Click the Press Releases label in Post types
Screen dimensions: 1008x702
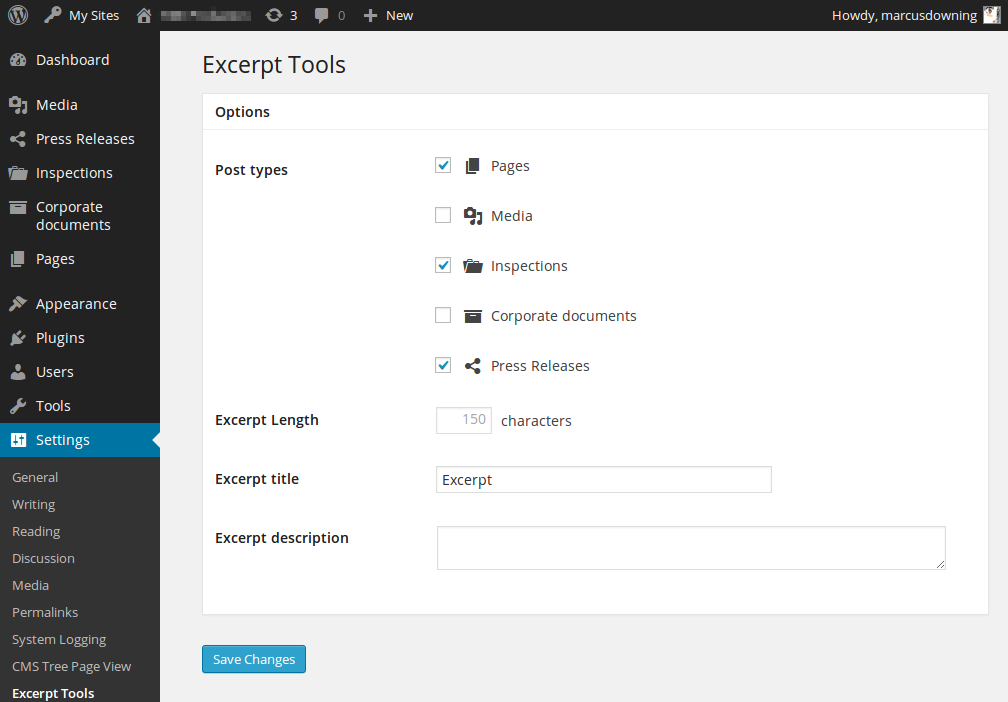tap(540, 366)
